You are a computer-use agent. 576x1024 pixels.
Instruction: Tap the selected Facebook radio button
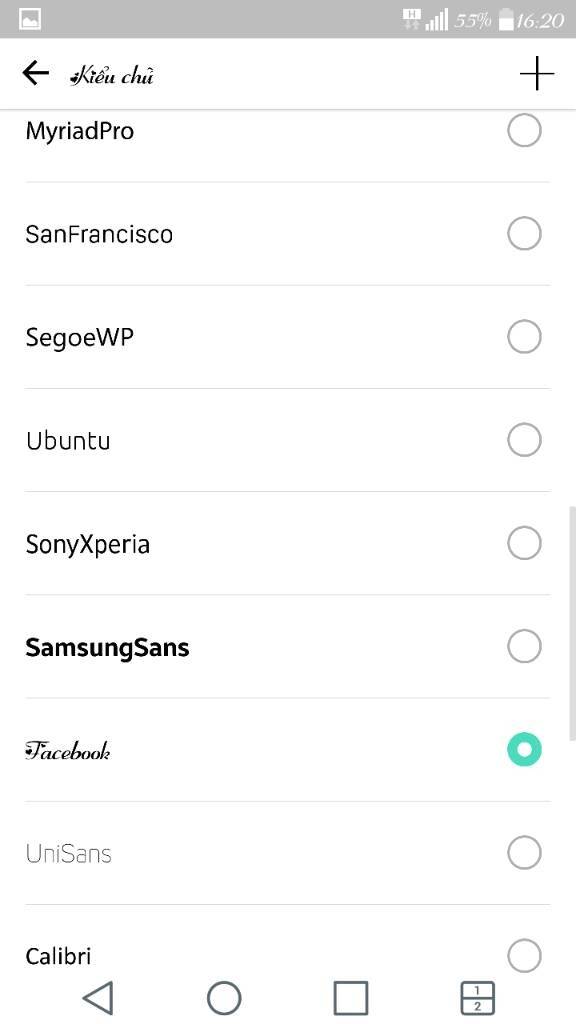[524, 750]
